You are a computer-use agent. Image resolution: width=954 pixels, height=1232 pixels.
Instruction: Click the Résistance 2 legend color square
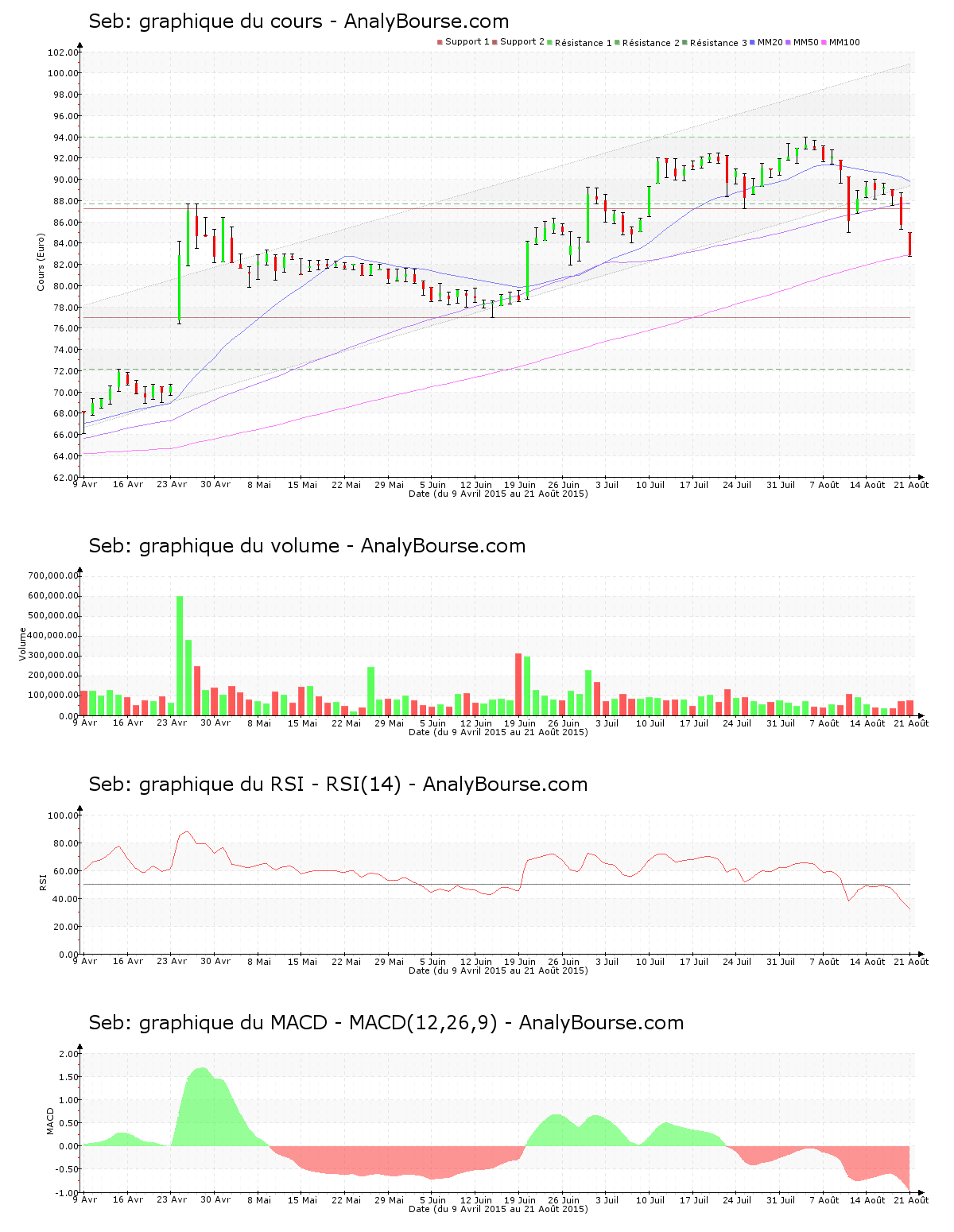coord(617,42)
